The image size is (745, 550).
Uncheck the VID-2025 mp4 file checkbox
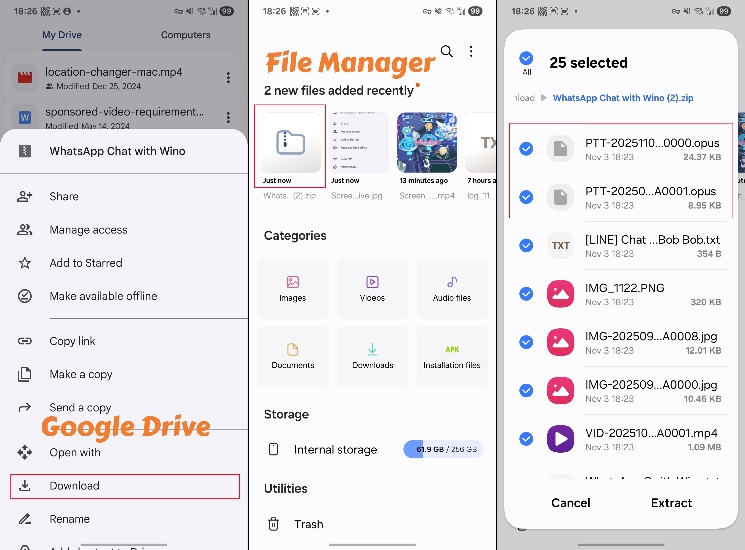[x=526, y=438]
